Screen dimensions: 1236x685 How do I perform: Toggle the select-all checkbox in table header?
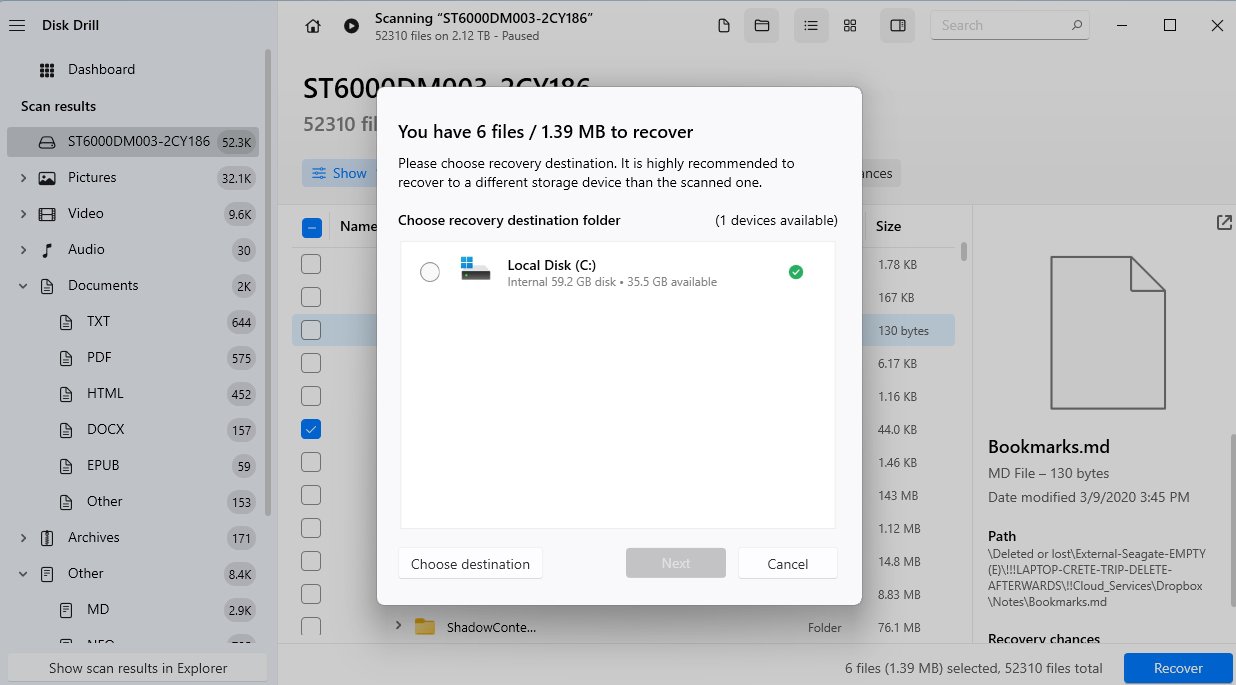point(311,228)
